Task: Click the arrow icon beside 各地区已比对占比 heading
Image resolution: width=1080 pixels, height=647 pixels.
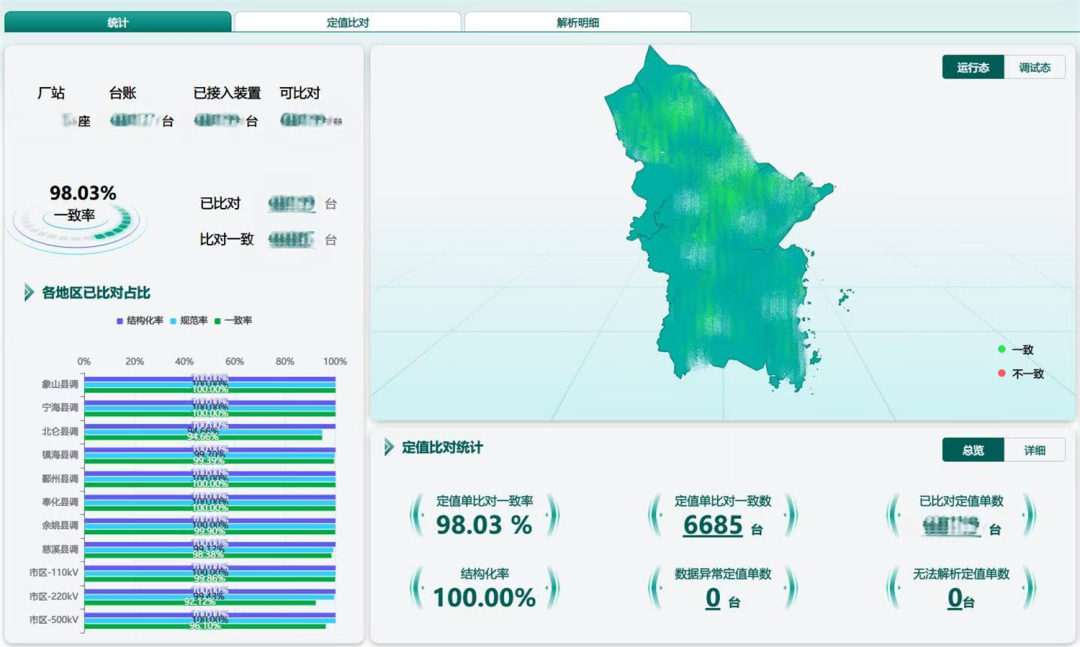Action: (x=29, y=293)
